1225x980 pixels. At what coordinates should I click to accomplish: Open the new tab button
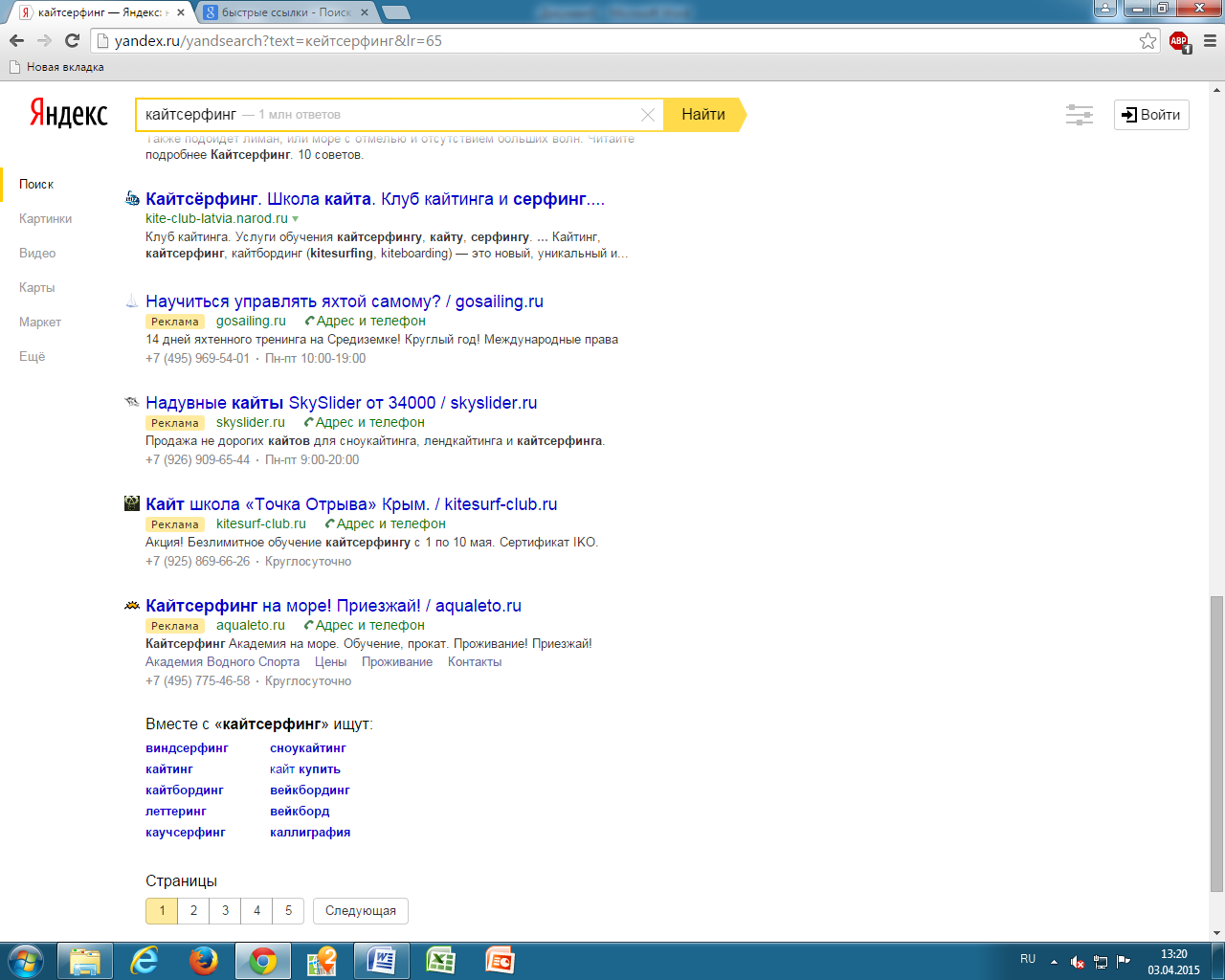pyautogui.click(x=396, y=12)
